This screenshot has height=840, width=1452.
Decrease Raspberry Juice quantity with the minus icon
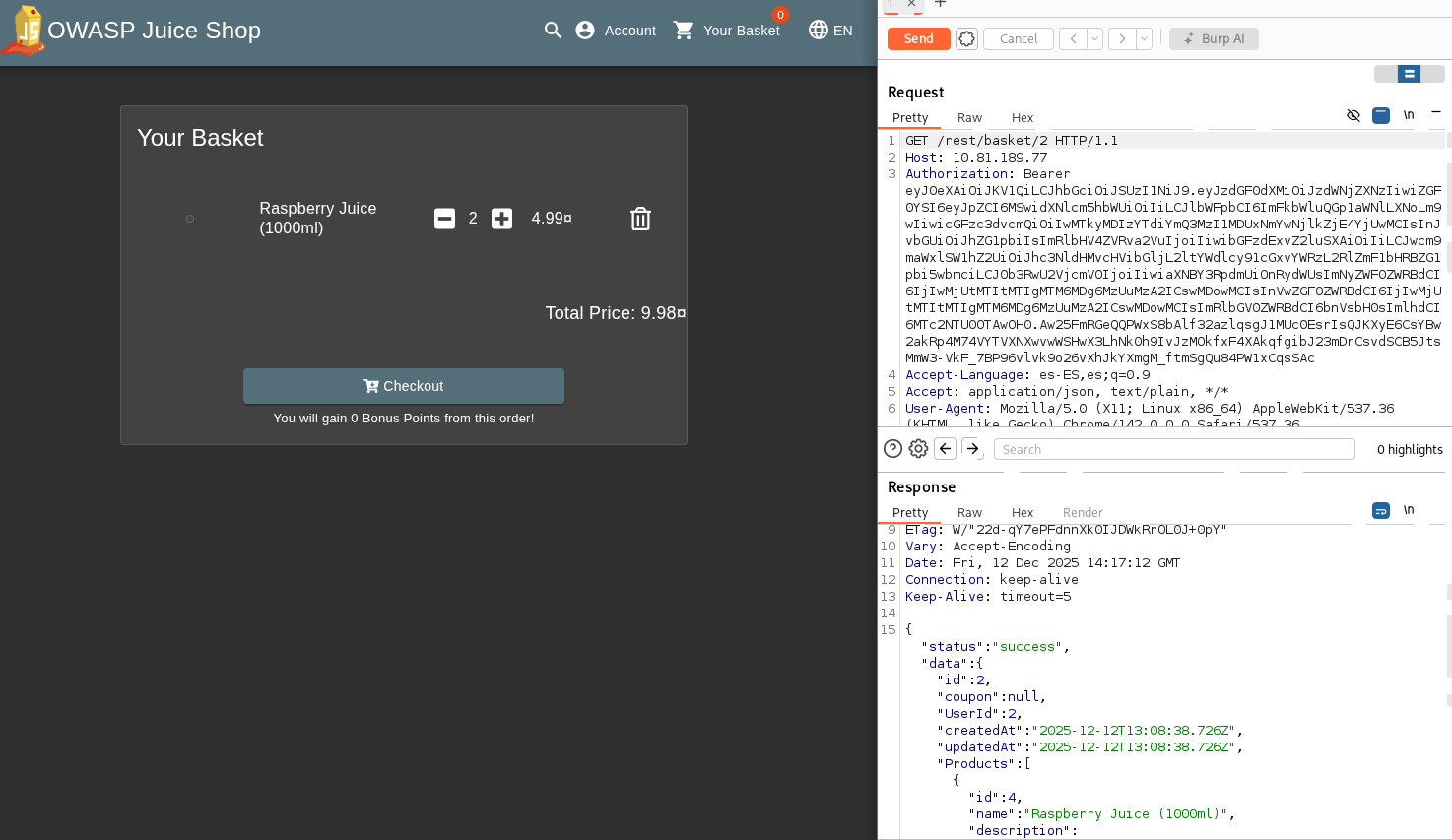444,219
